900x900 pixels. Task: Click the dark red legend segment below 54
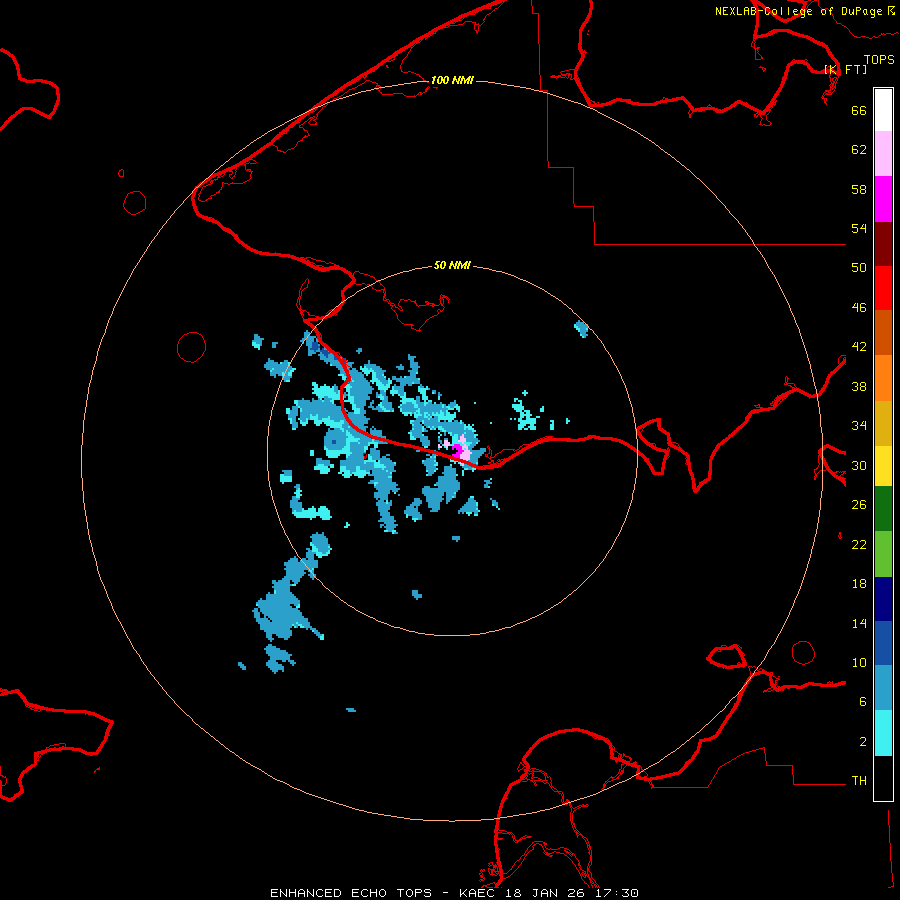click(883, 244)
